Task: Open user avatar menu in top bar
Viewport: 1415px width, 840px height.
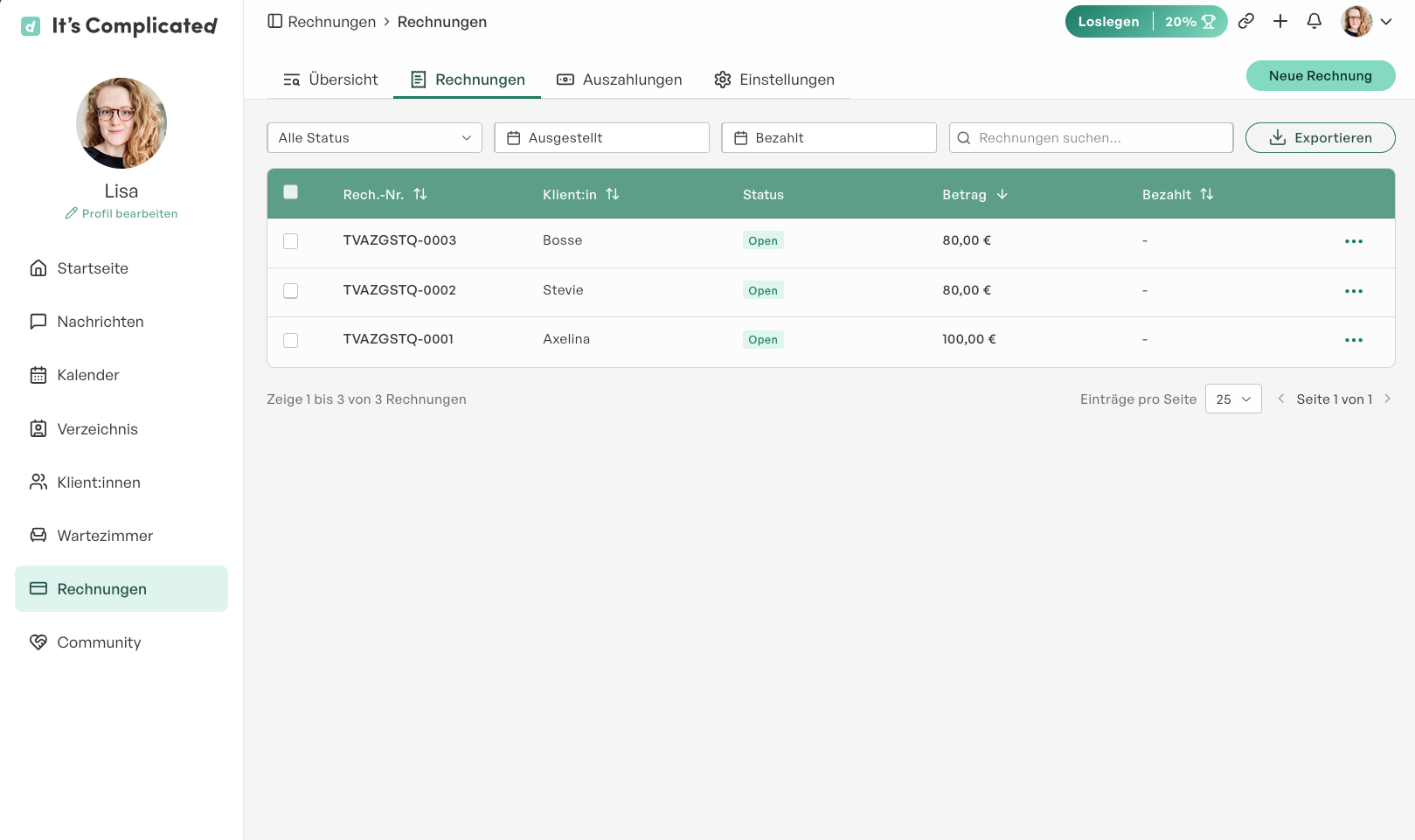Action: (1367, 21)
